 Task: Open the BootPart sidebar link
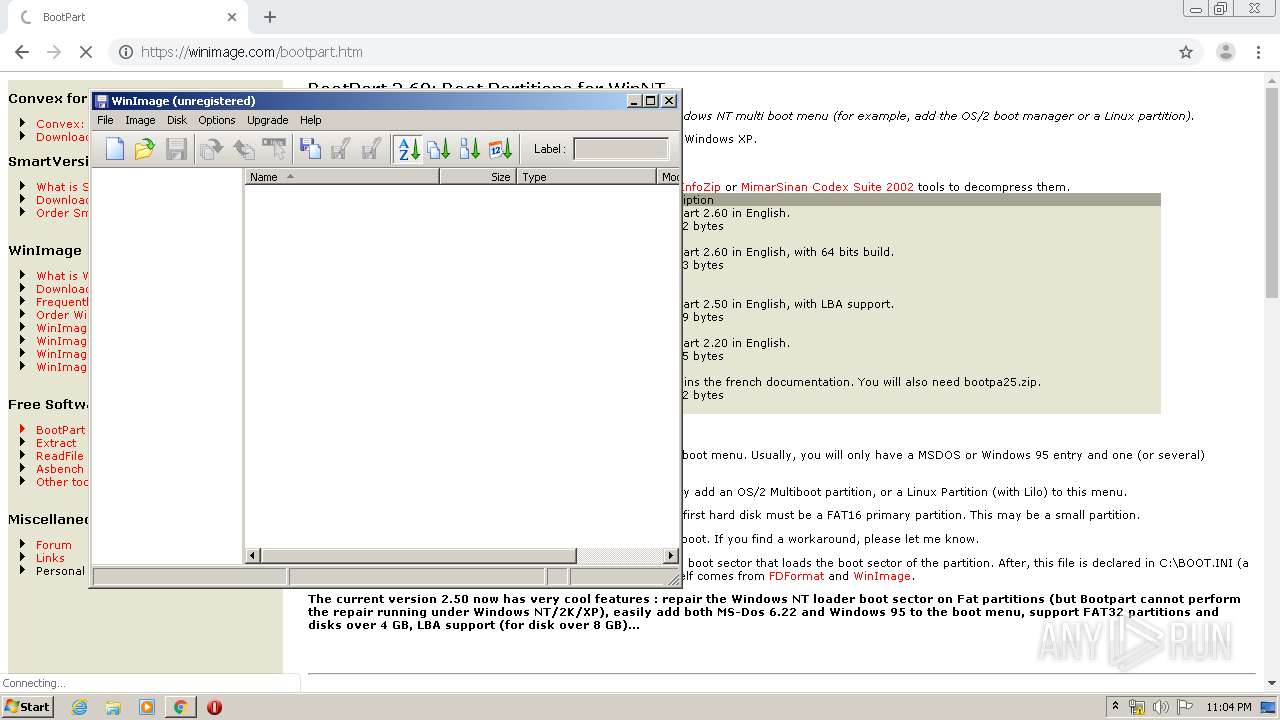(x=61, y=430)
